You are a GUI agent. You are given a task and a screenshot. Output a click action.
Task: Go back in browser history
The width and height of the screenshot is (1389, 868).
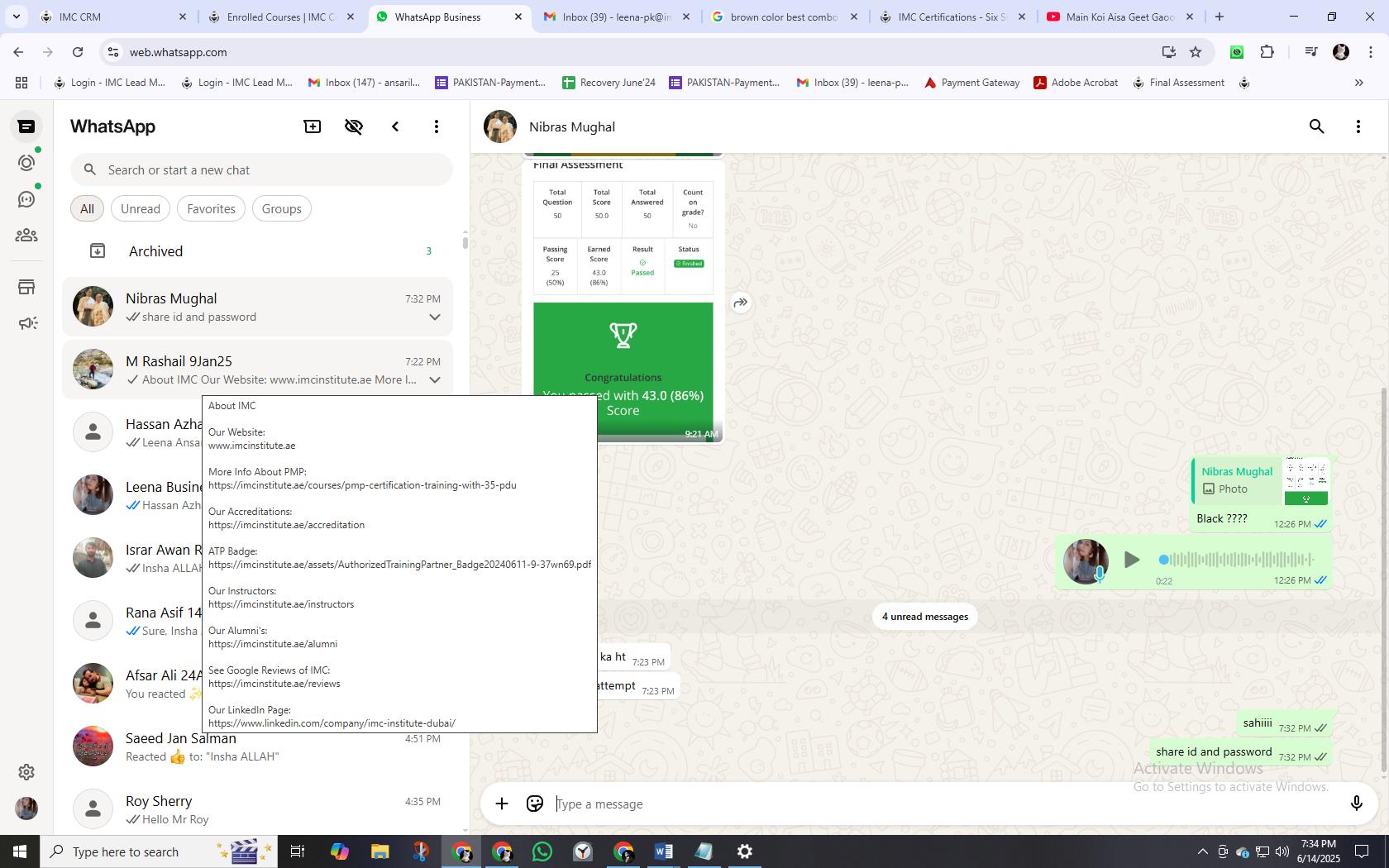click(x=18, y=52)
